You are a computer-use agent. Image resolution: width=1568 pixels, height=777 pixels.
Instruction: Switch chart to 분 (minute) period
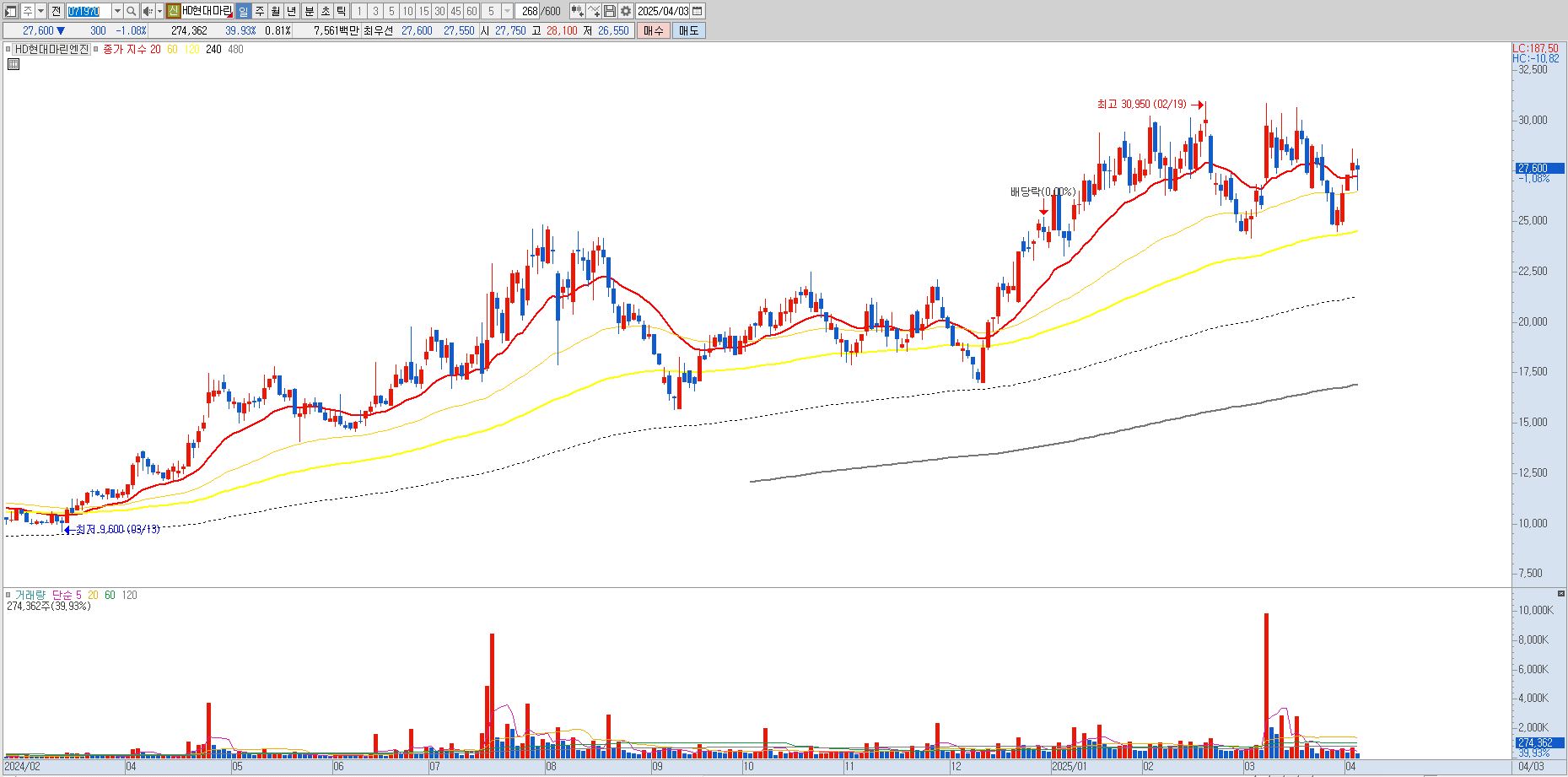pos(309,11)
